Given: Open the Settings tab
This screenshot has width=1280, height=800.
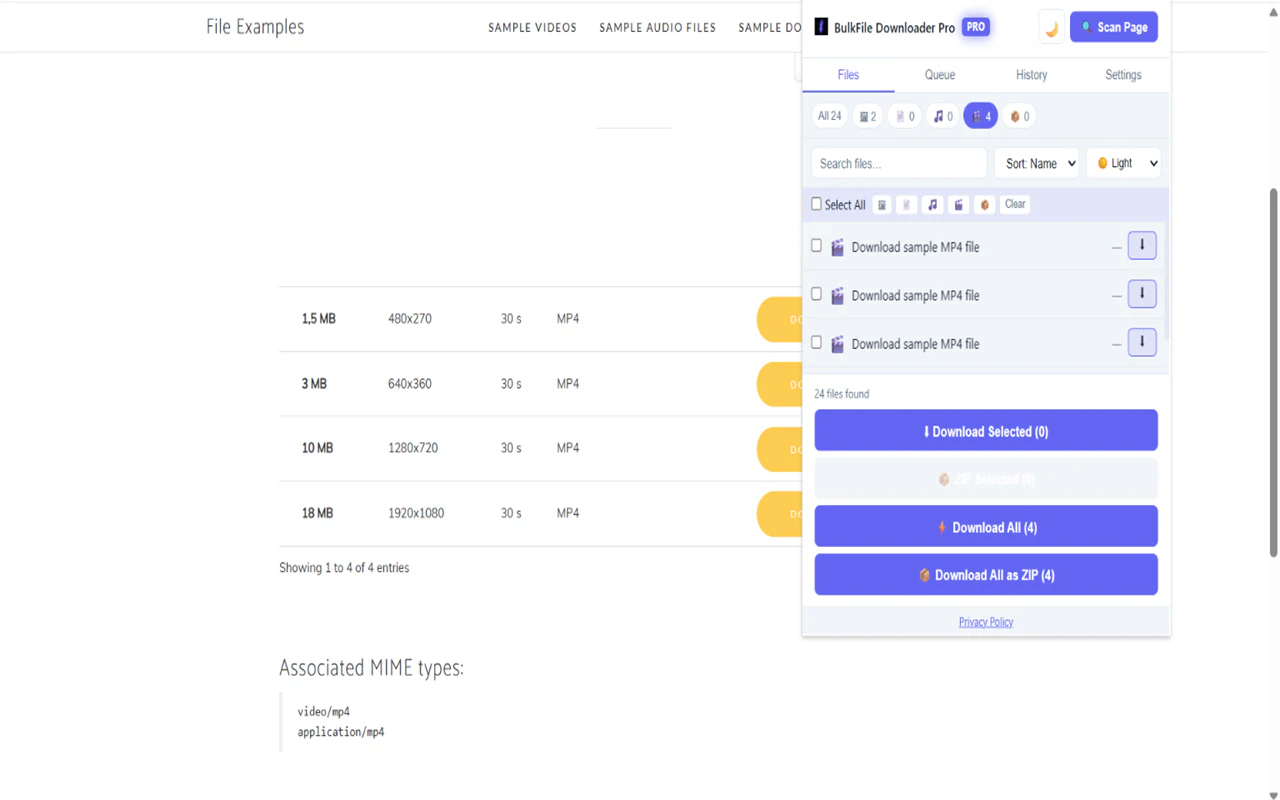Looking at the screenshot, I should [1123, 75].
